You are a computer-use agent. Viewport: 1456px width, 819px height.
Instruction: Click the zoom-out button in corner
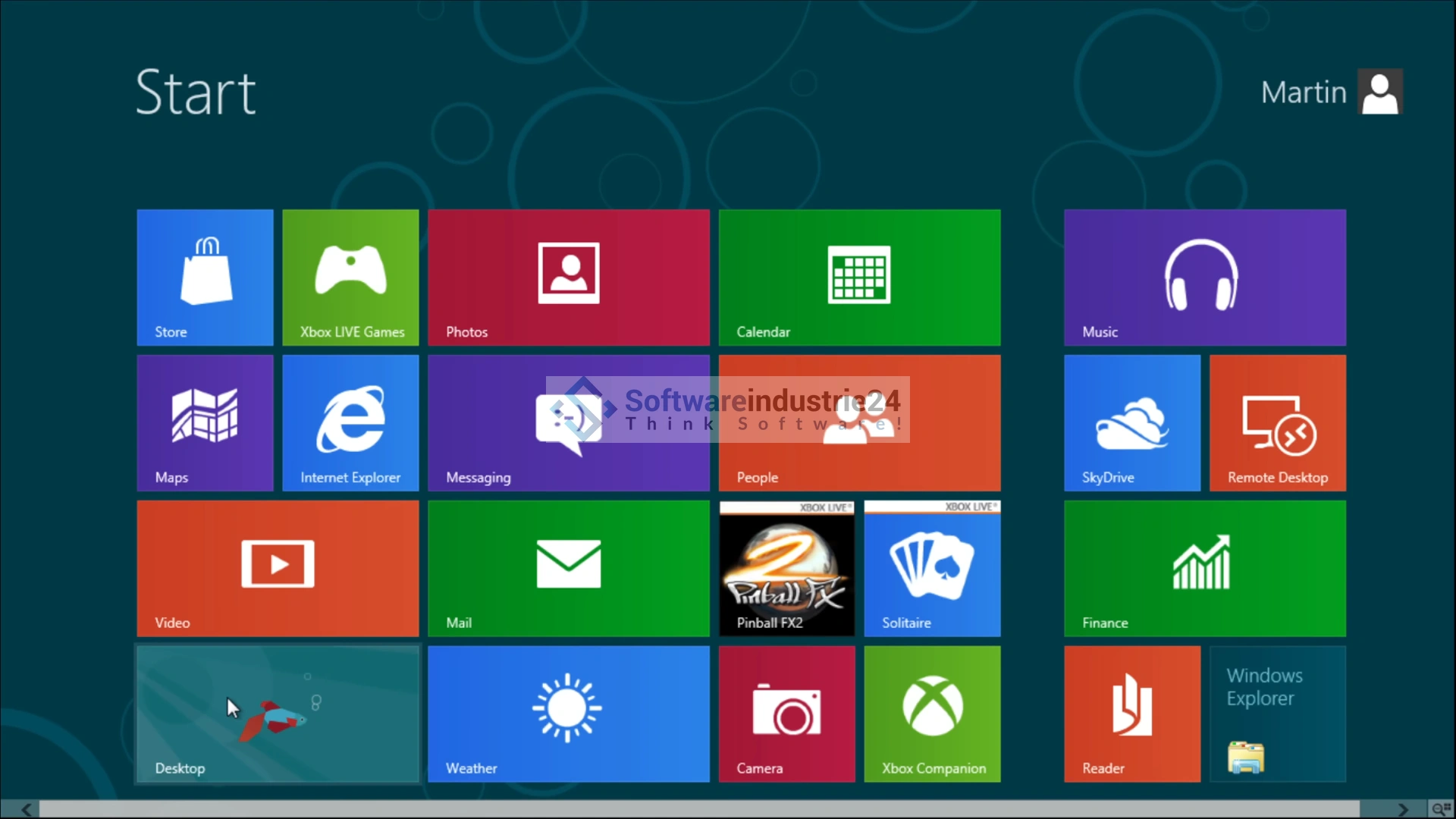pyautogui.click(x=1441, y=809)
